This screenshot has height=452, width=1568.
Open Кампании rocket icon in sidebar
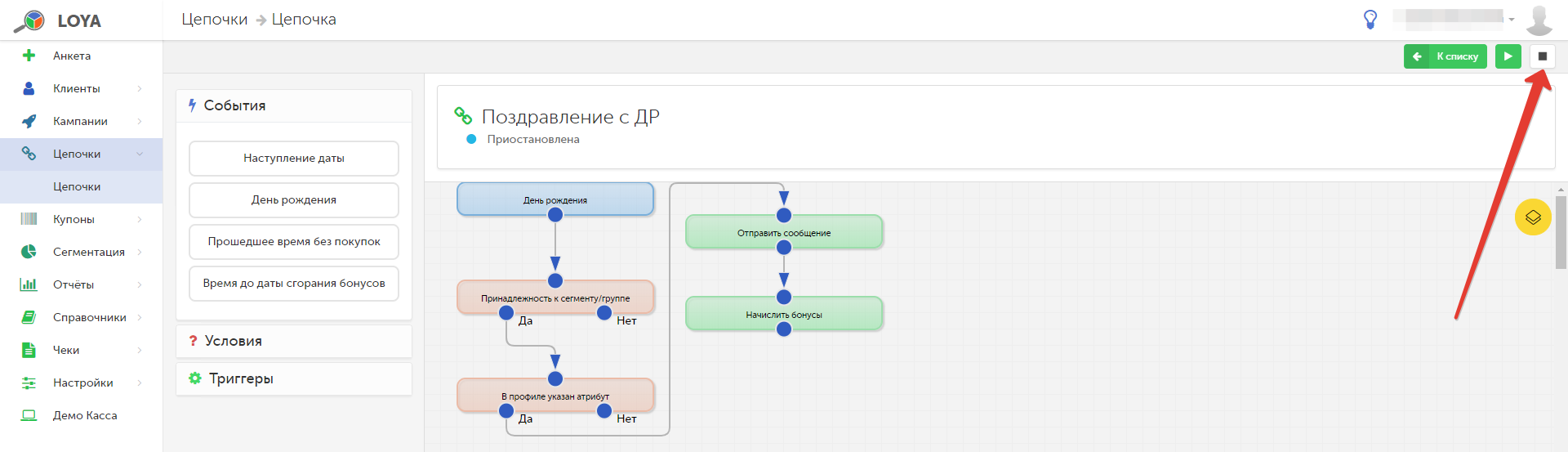(29, 121)
